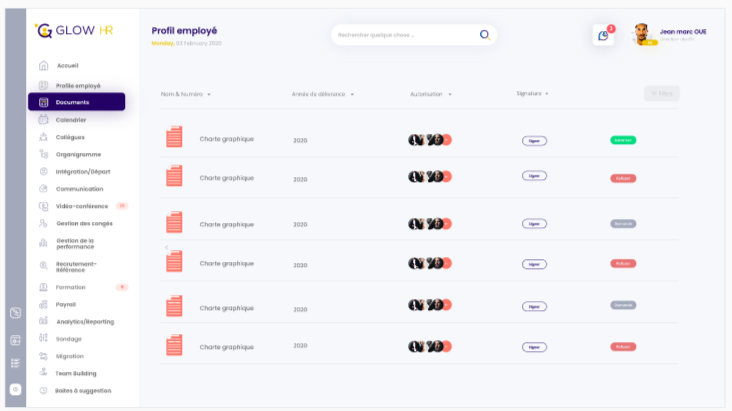The width and height of the screenshot is (732, 411).
Task: Open notifications bell with red badge
Action: (x=603, y=35)
